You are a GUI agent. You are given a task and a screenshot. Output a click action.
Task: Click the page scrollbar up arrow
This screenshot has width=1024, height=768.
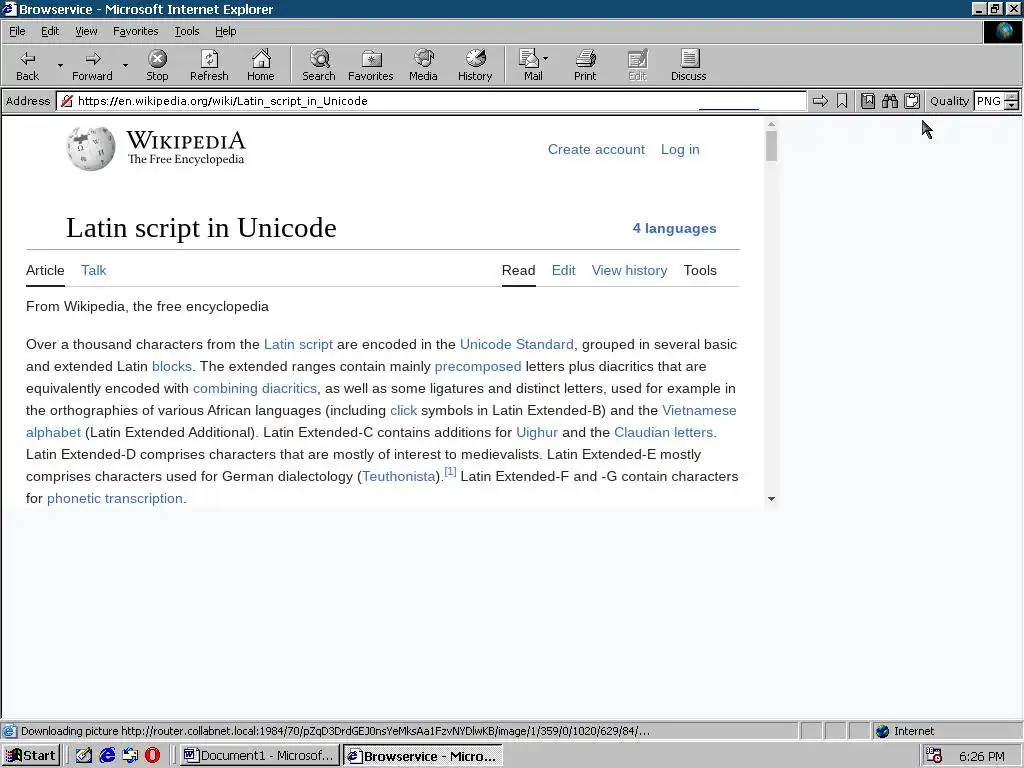[x=771, y=124]
